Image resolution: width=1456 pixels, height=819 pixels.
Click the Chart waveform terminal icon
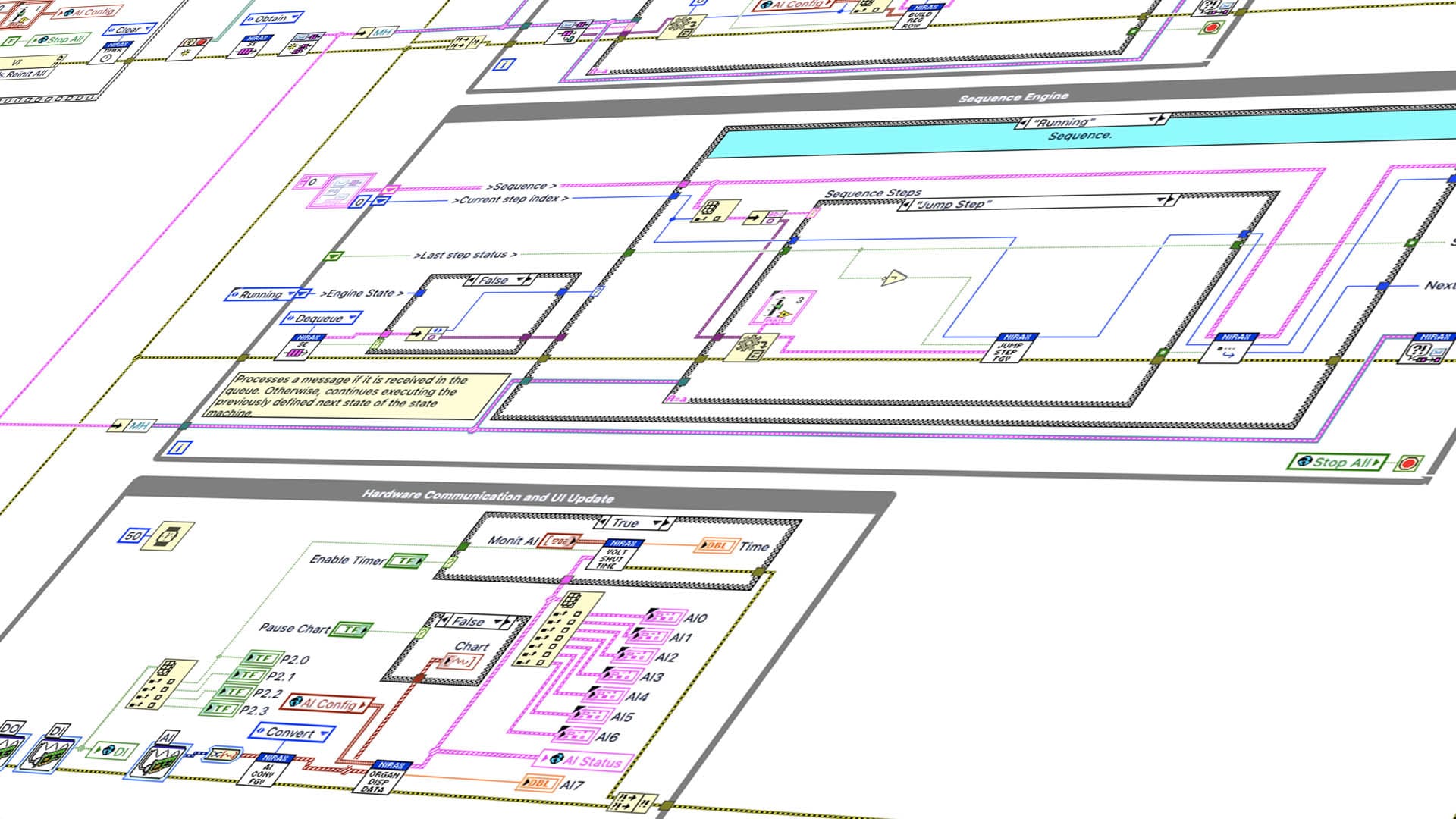click(x=460, y=662)
